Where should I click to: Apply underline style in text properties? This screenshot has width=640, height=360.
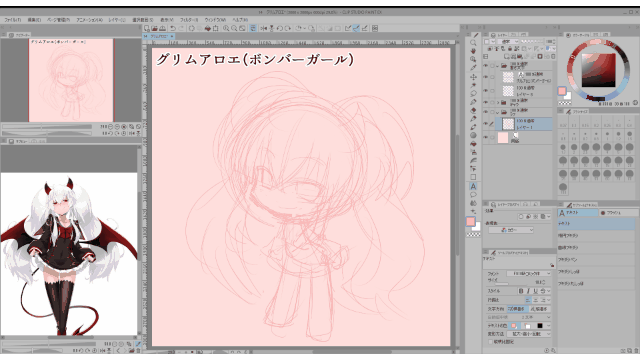coord(535,291)
